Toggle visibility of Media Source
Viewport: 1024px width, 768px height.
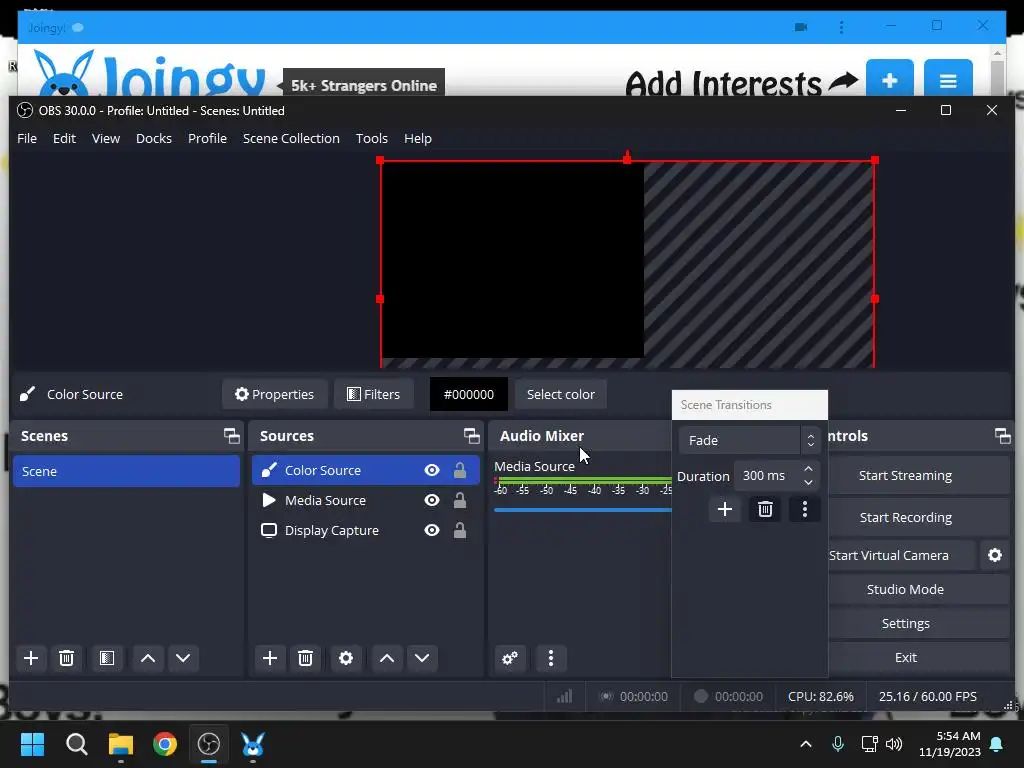pos(432,500)
